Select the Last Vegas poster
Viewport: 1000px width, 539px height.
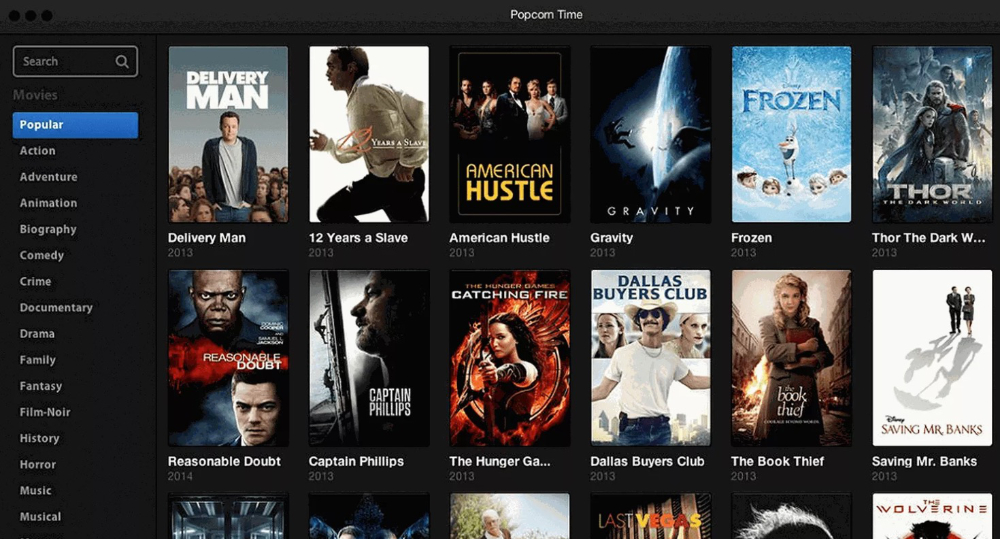[651, 516]
